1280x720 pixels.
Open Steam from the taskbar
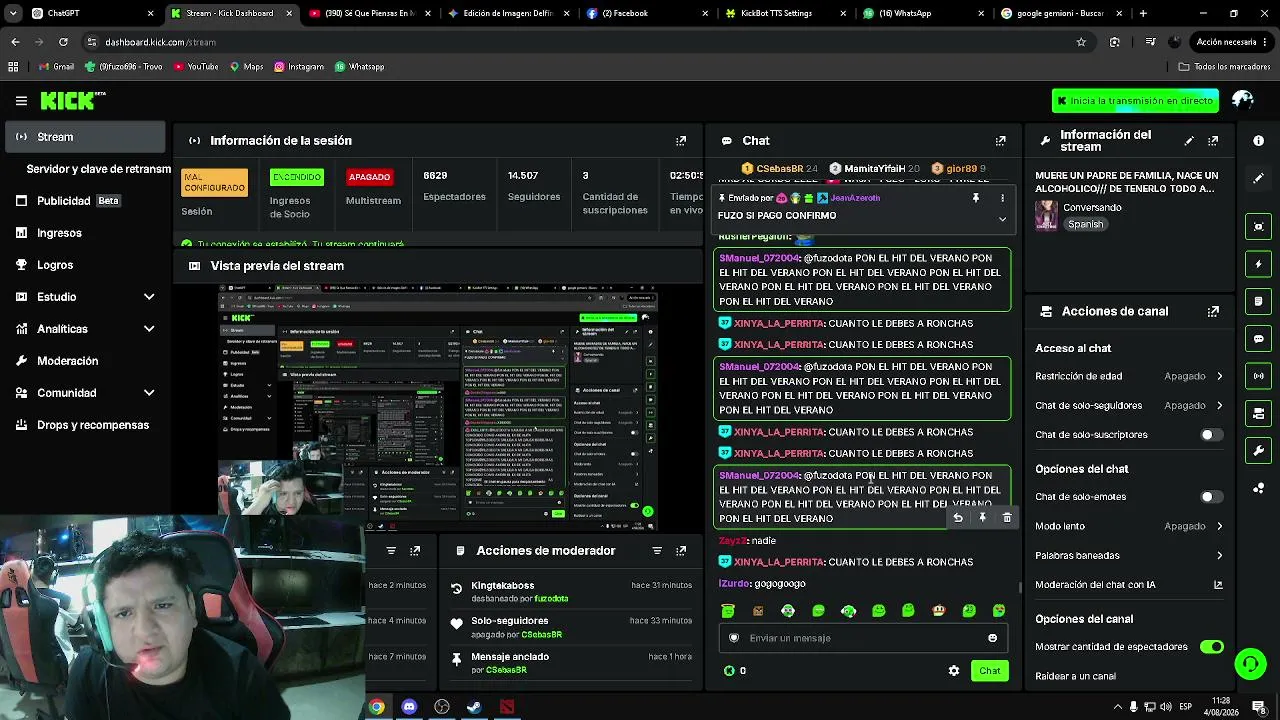tap(474, 707)
